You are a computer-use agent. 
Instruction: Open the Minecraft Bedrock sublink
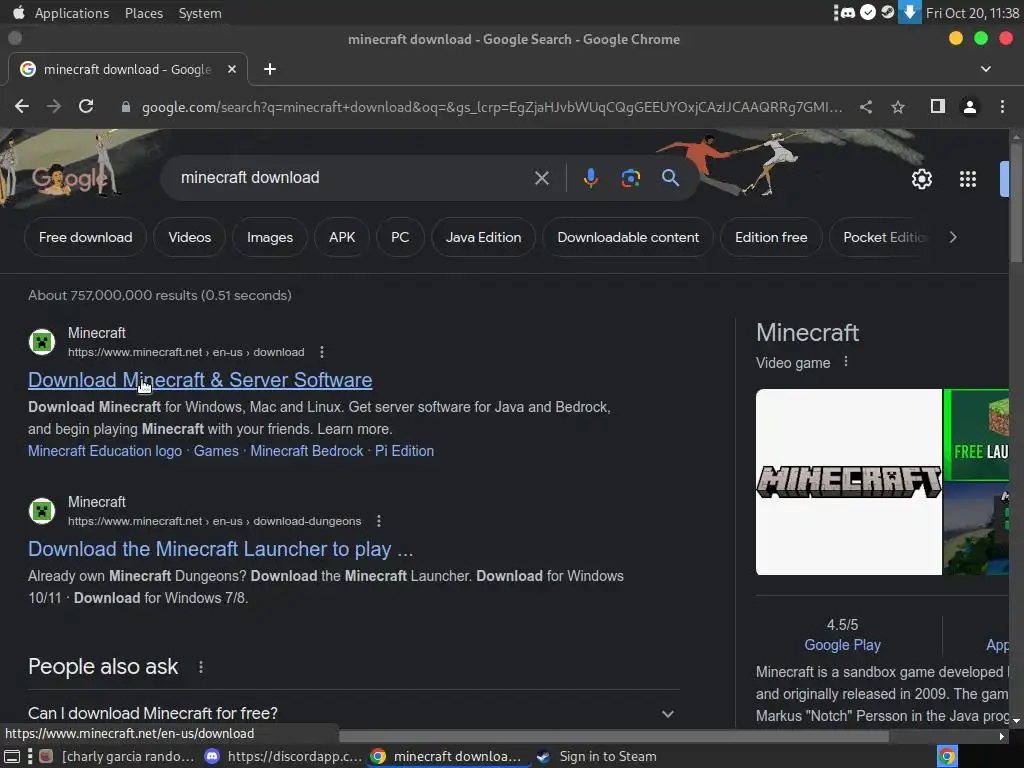pos(307,451)
